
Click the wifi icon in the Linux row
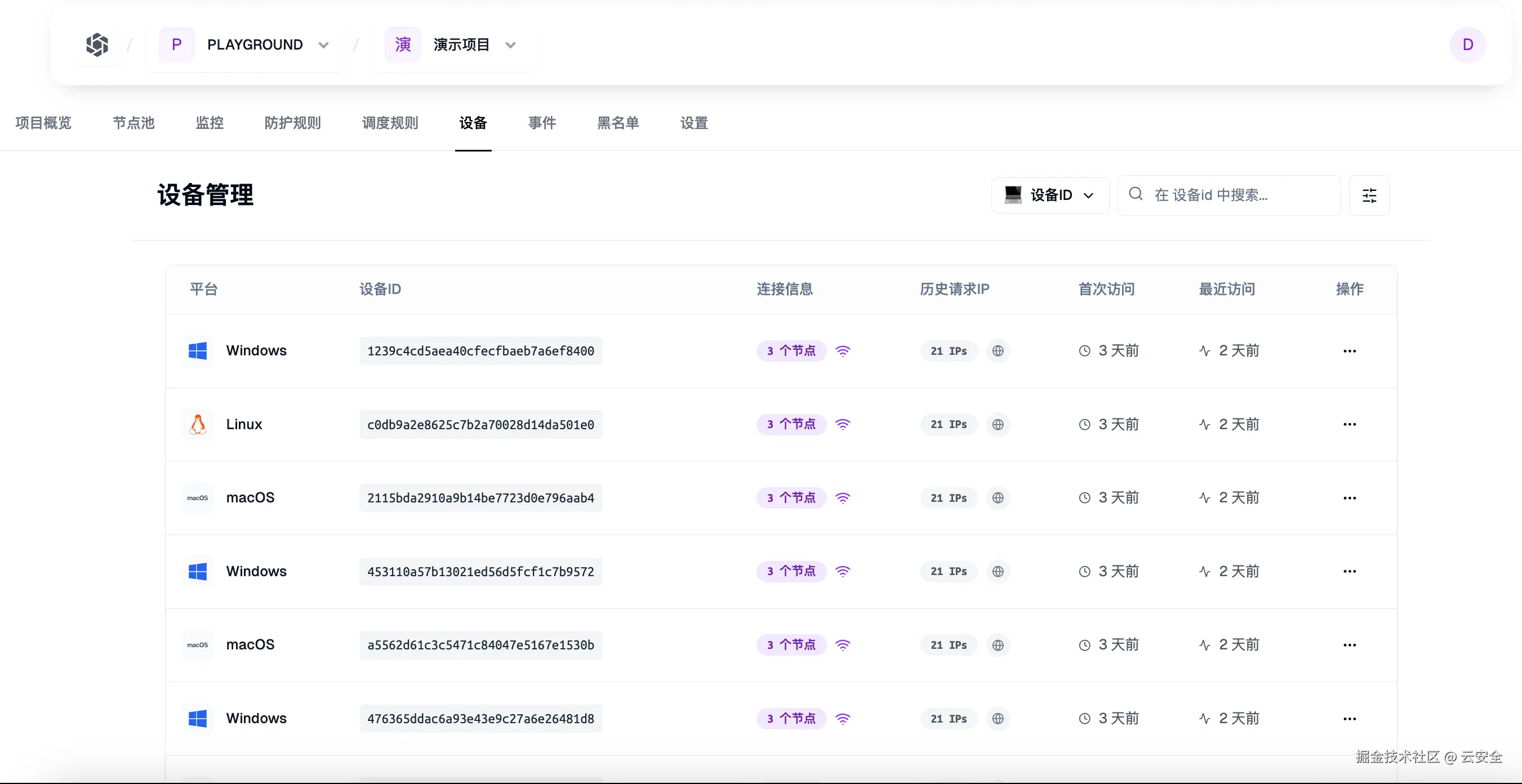tap(843, 424)
